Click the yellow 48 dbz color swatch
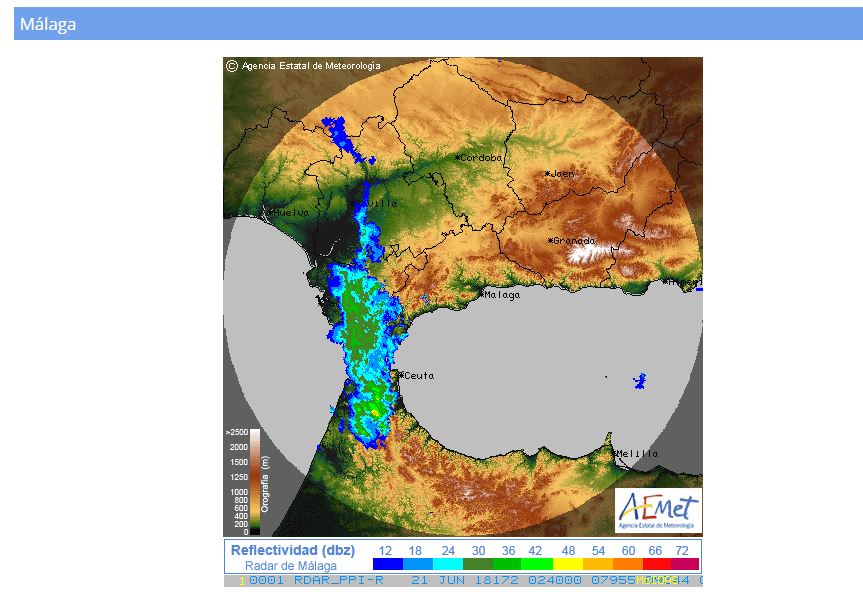863x596 pixels. click(x=568, y=564)
